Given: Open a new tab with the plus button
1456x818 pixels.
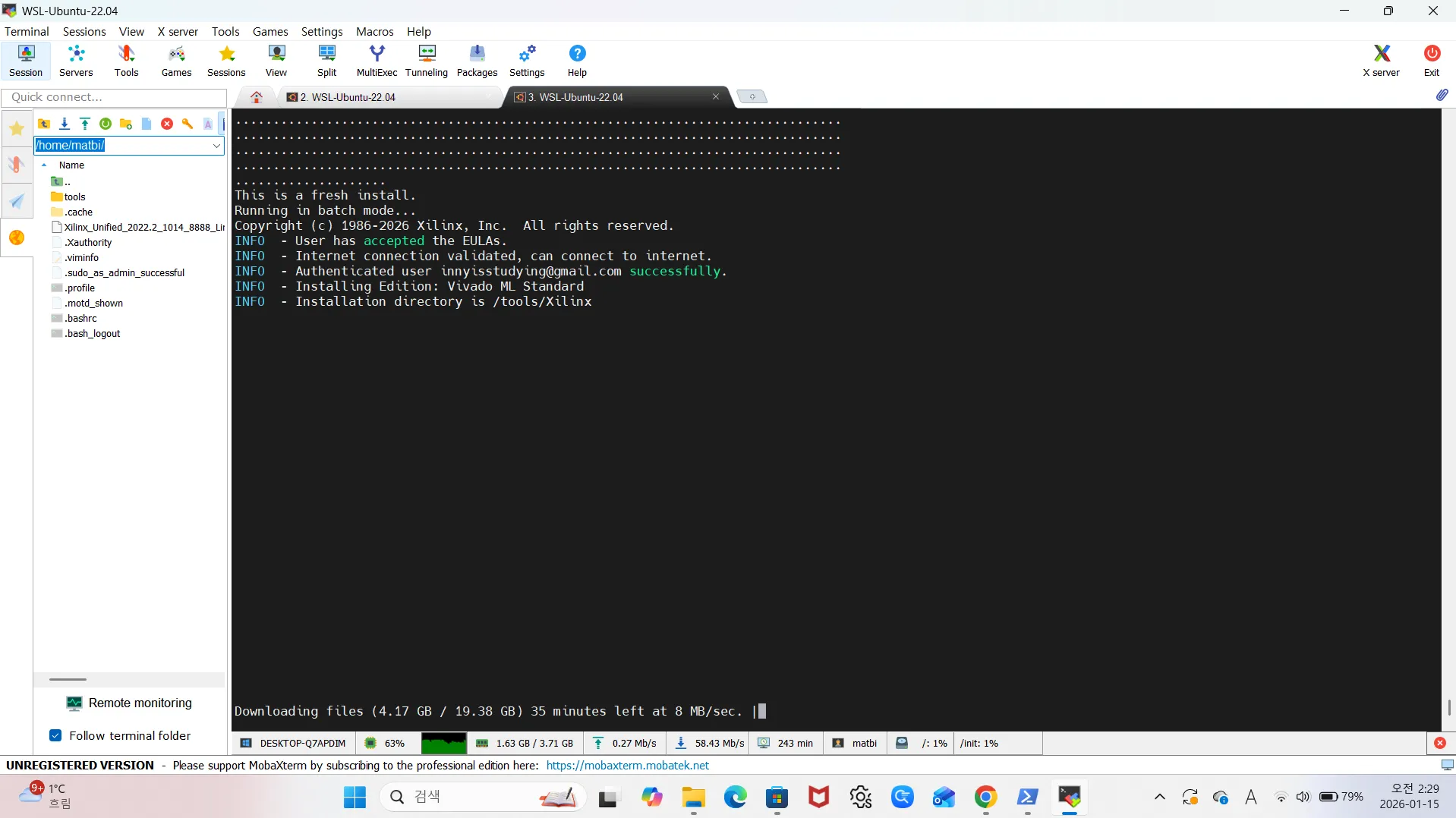Looking at the screenshot, I should point(752,96).
